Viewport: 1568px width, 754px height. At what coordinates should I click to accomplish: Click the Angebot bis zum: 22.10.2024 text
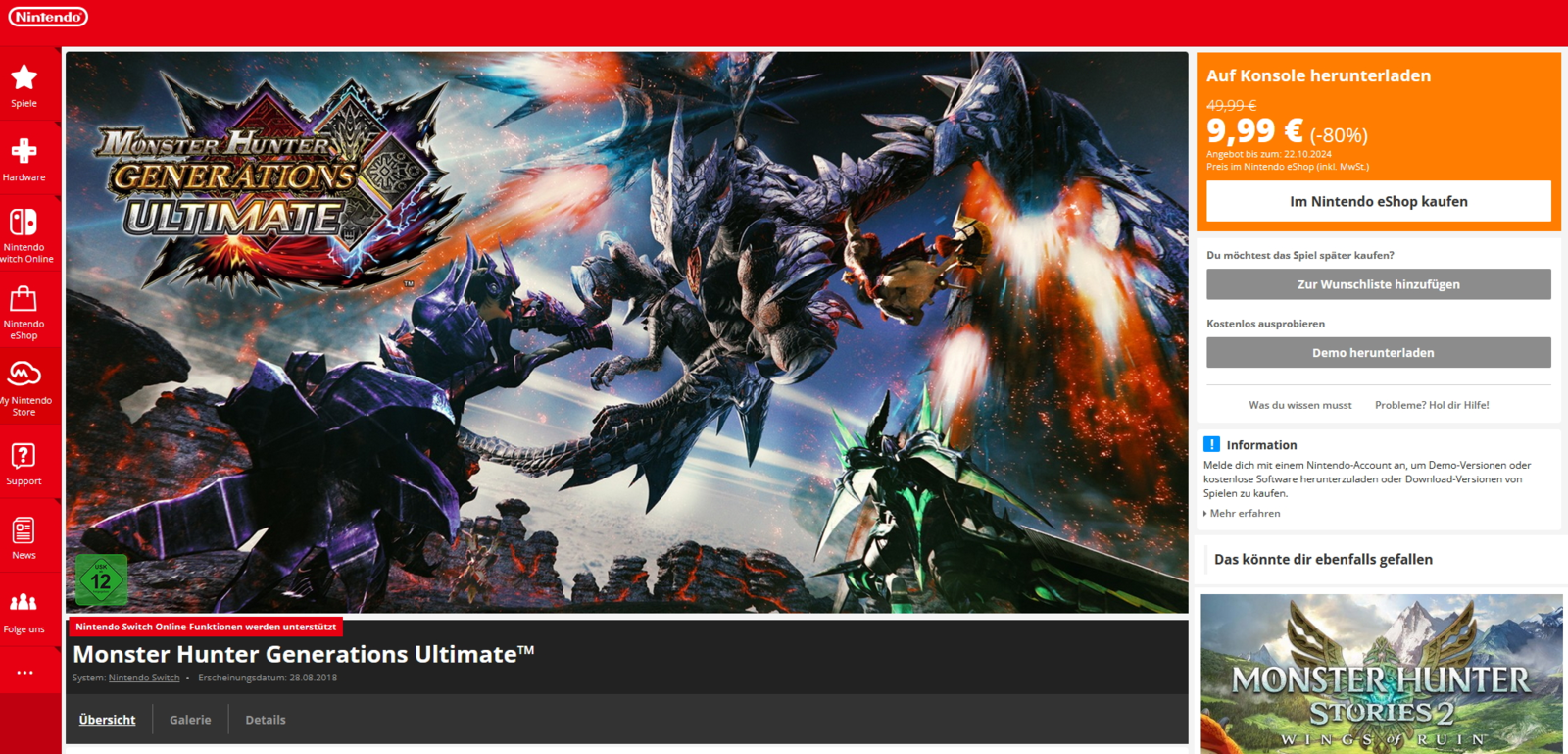click(1269, 154)
